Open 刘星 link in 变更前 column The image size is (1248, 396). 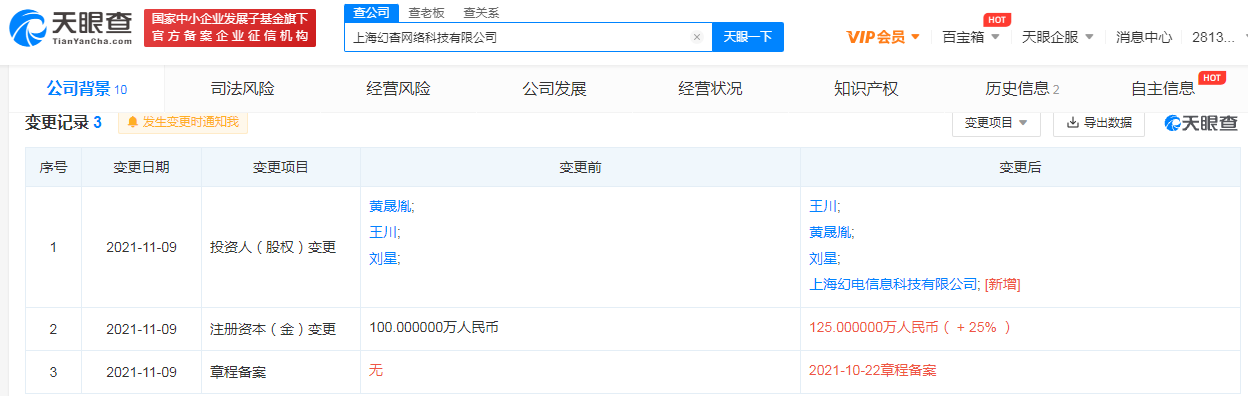(384, 258)
